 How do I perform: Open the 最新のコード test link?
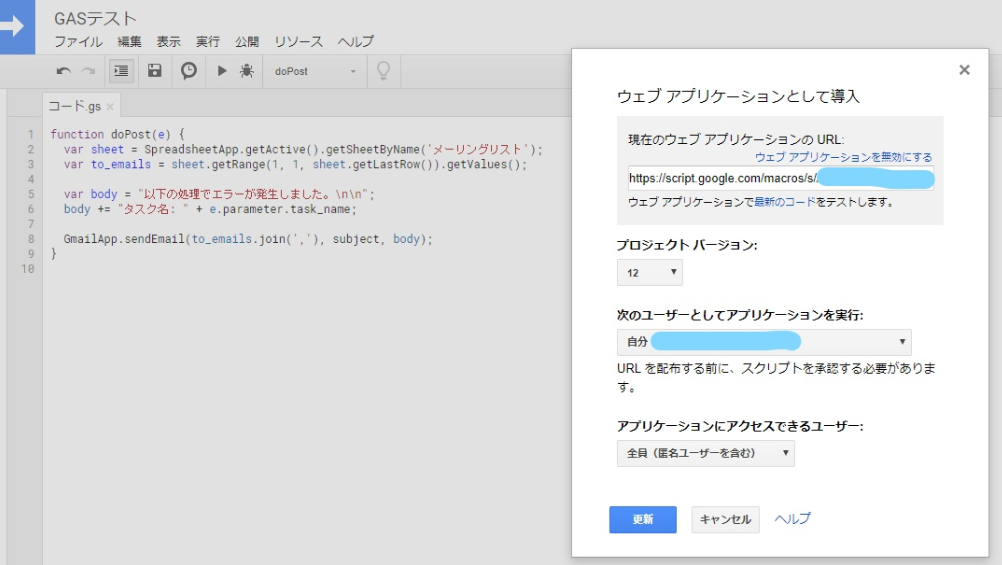pos(785,202)
